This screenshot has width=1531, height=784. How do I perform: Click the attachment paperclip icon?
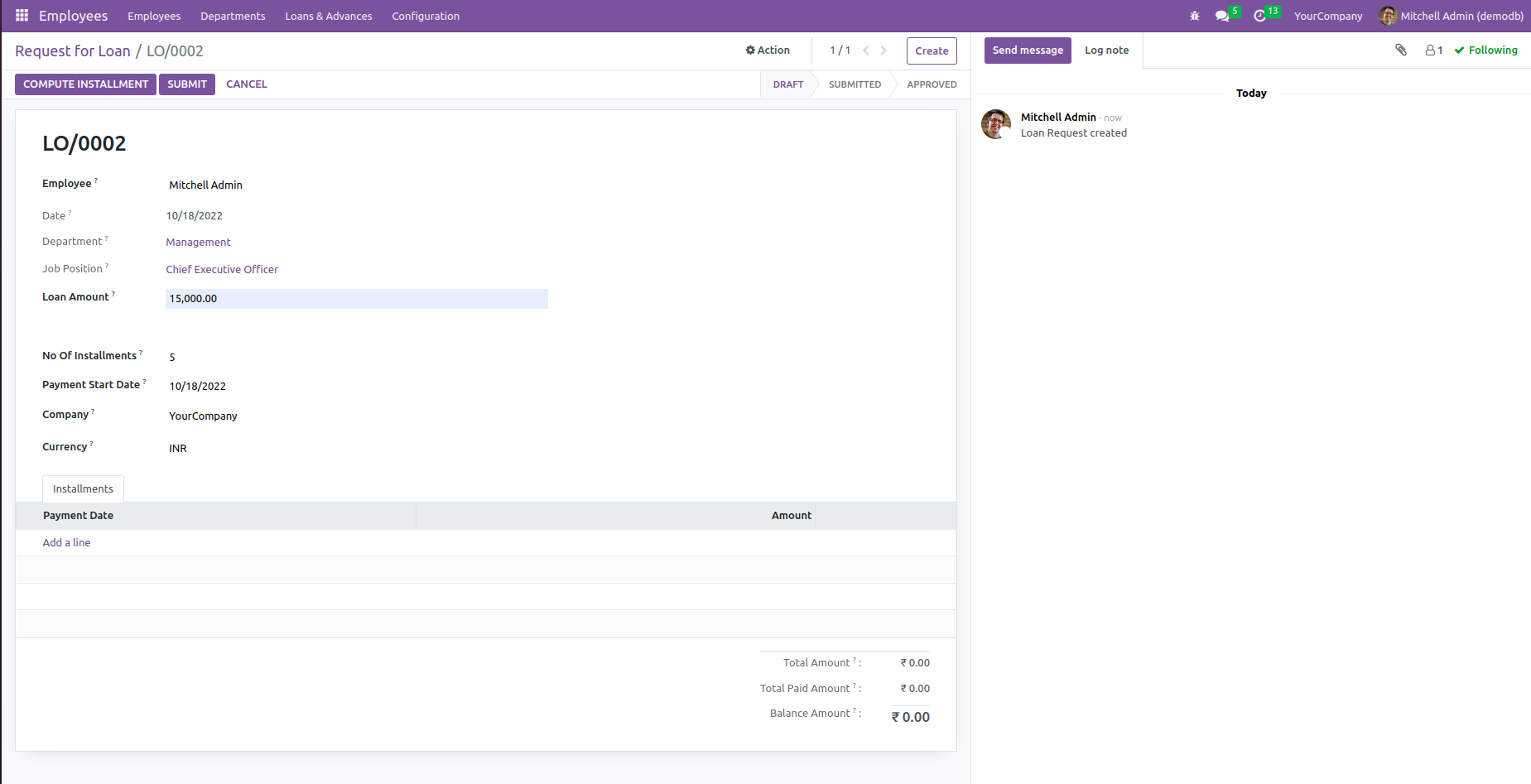tap(1401, 51)
